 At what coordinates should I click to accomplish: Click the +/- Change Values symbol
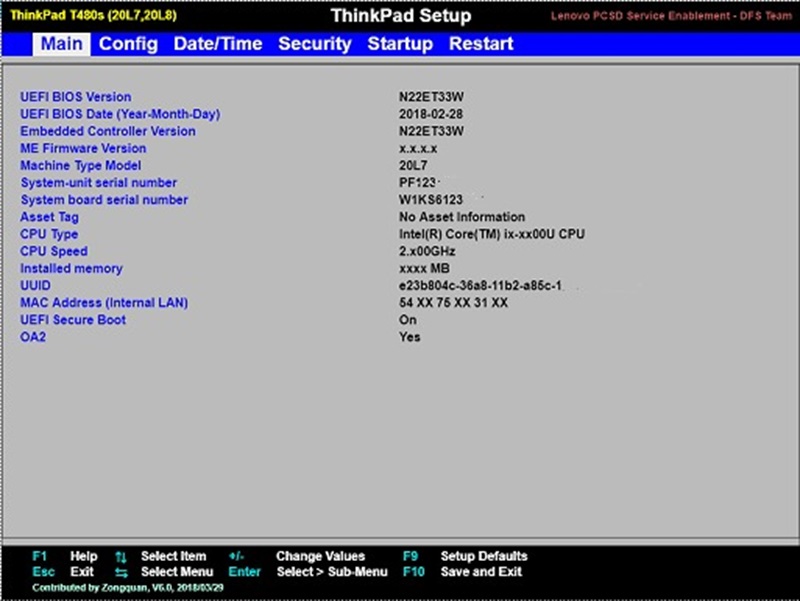[x=236, y=557]
